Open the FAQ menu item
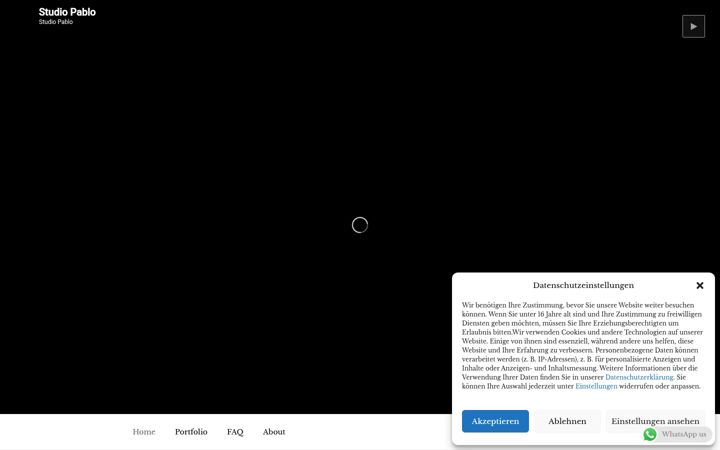The height and width of the screenshot is (450, 720). pos(235,432)
